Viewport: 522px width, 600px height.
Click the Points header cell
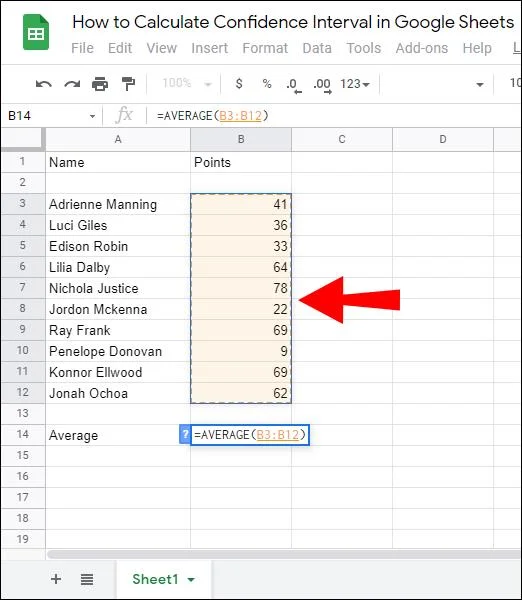[241, 162]
